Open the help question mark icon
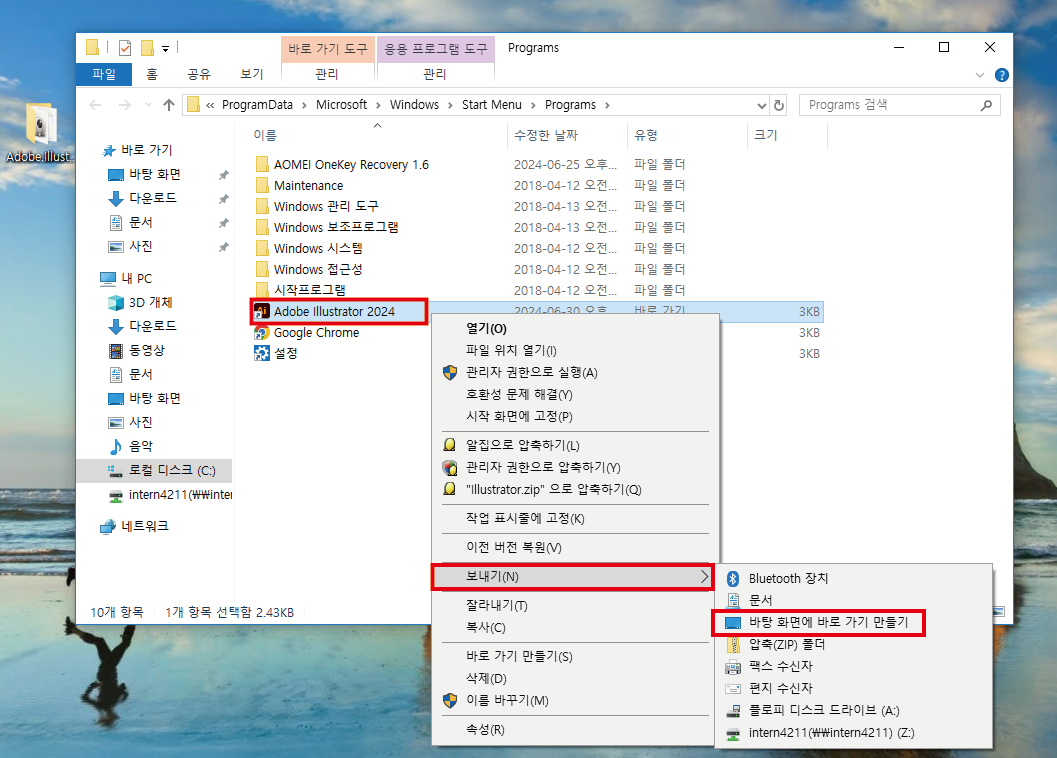This screenshot has height=758, width=1057. (1002, 76)
